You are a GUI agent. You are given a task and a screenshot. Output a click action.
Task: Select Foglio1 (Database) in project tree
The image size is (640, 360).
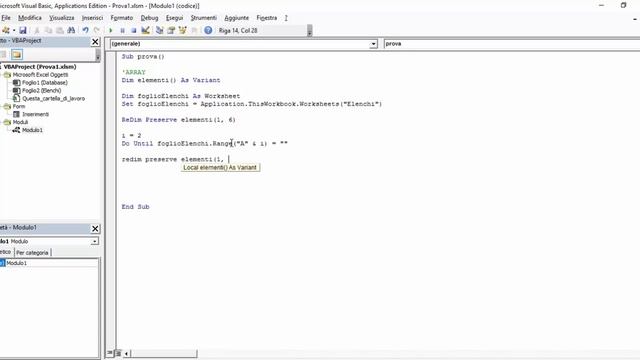click(x=45, y=82)
